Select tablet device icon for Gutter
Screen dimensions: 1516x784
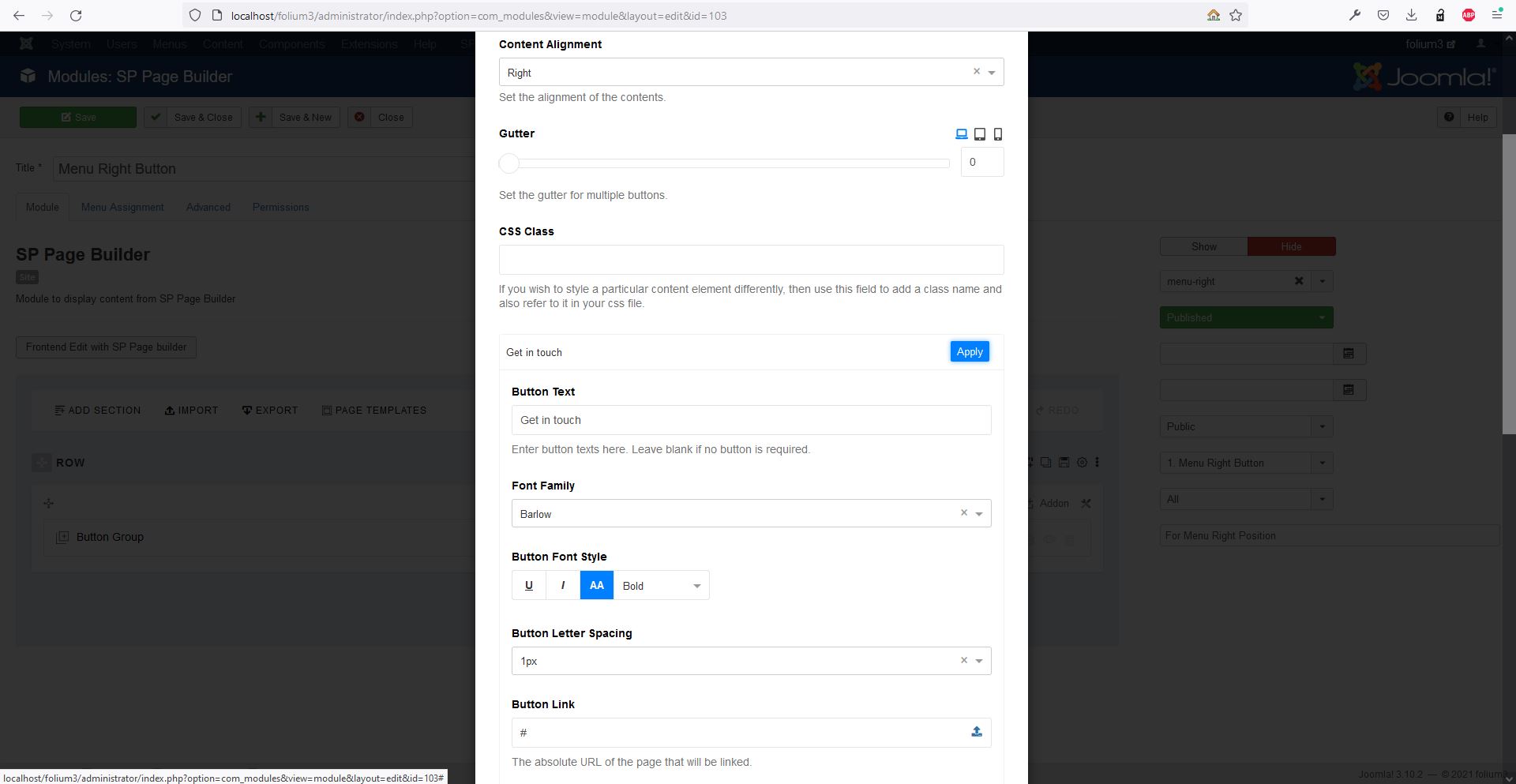(x=980, y=134)
